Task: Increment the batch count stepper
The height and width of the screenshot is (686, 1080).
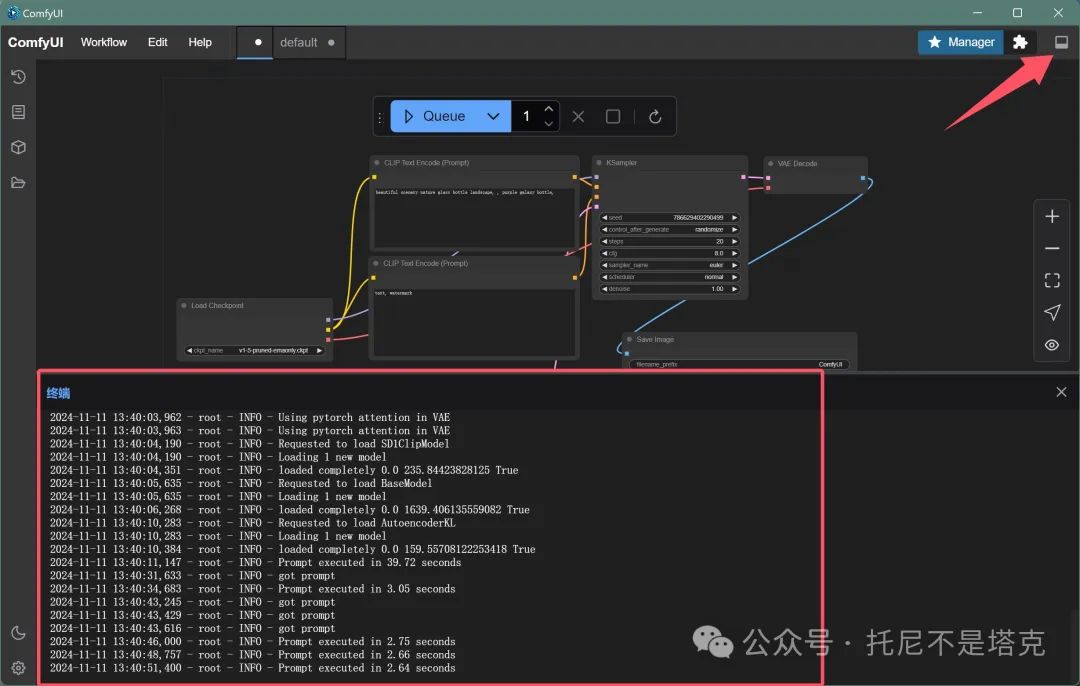Action: coord(548,109)
